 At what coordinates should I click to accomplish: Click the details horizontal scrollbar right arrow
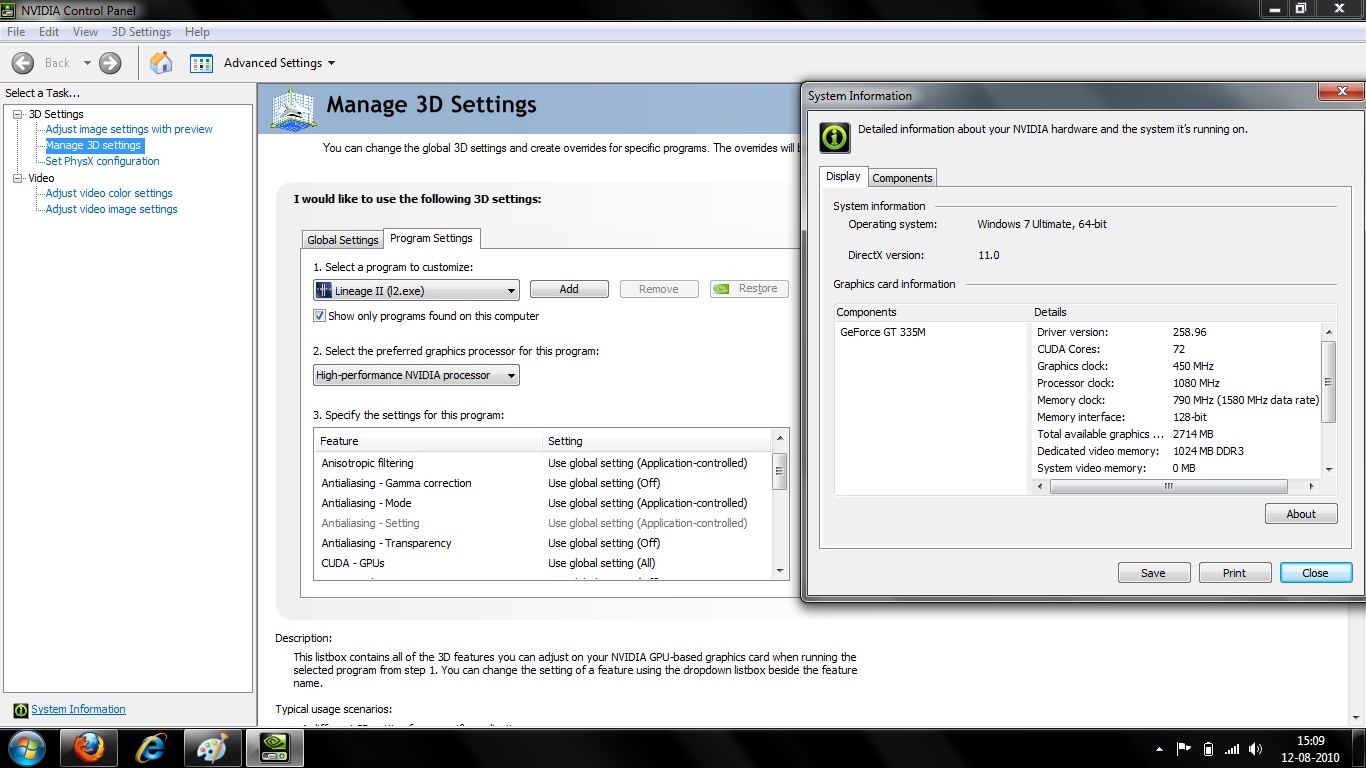click(x=1312, y=487)
